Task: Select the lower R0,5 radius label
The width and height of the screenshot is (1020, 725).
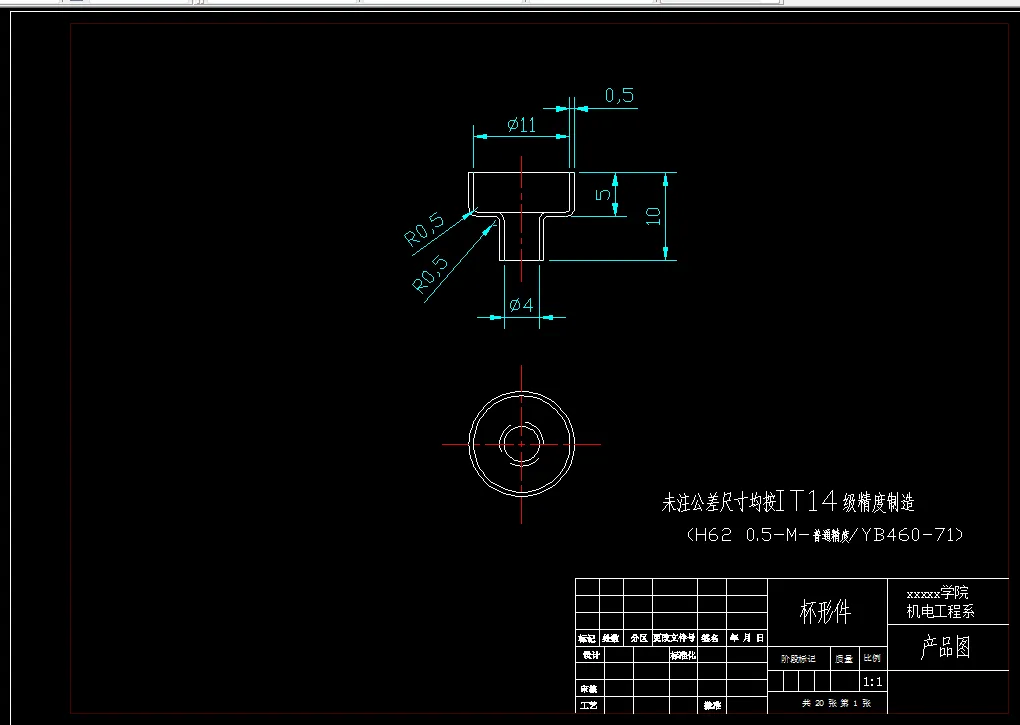Action: coord(431,274)
